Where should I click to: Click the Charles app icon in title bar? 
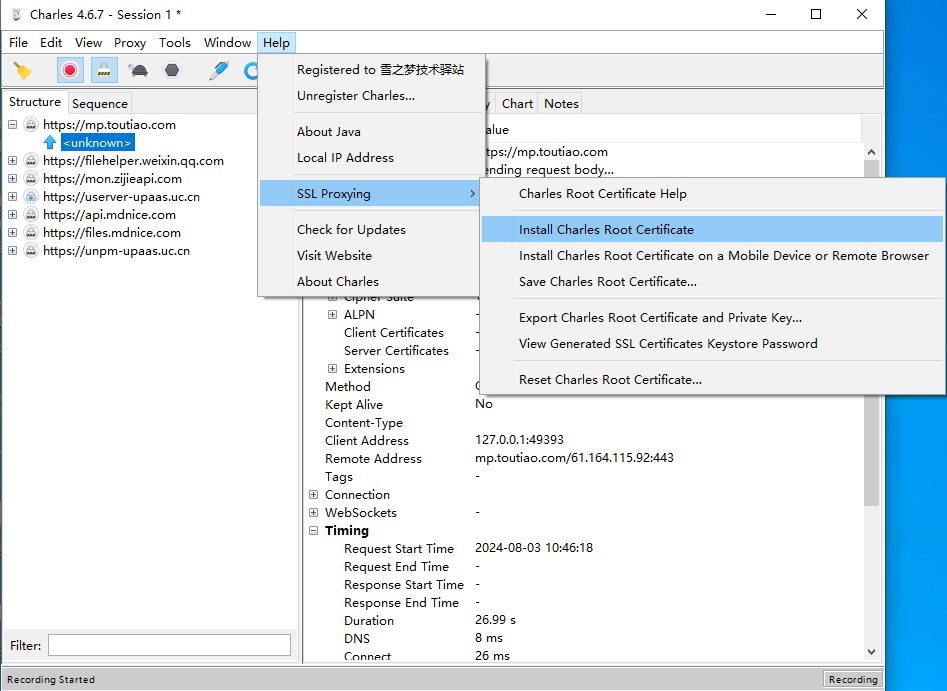(x=16, y=15)
